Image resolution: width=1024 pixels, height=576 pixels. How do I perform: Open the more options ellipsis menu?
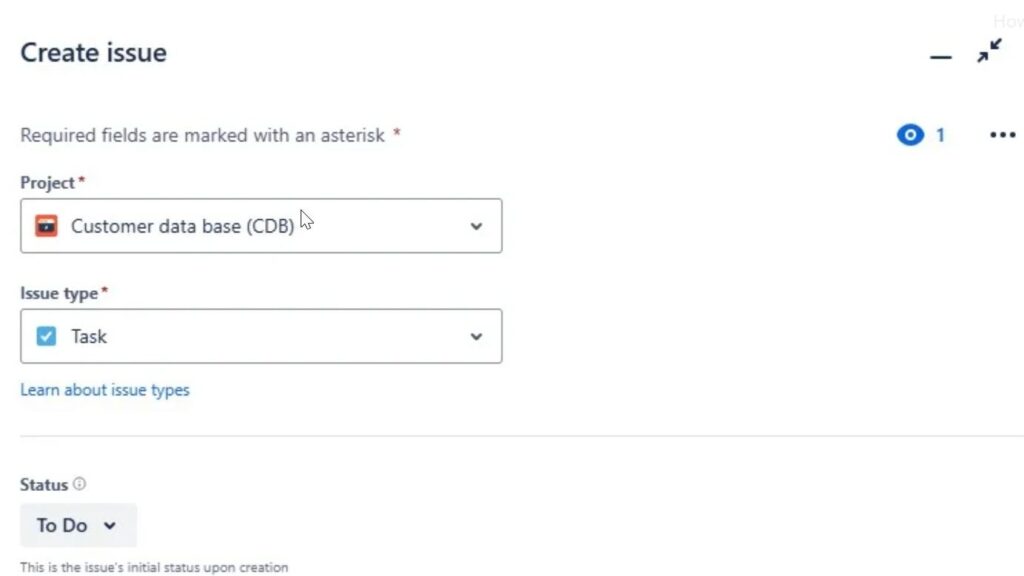1002,135
